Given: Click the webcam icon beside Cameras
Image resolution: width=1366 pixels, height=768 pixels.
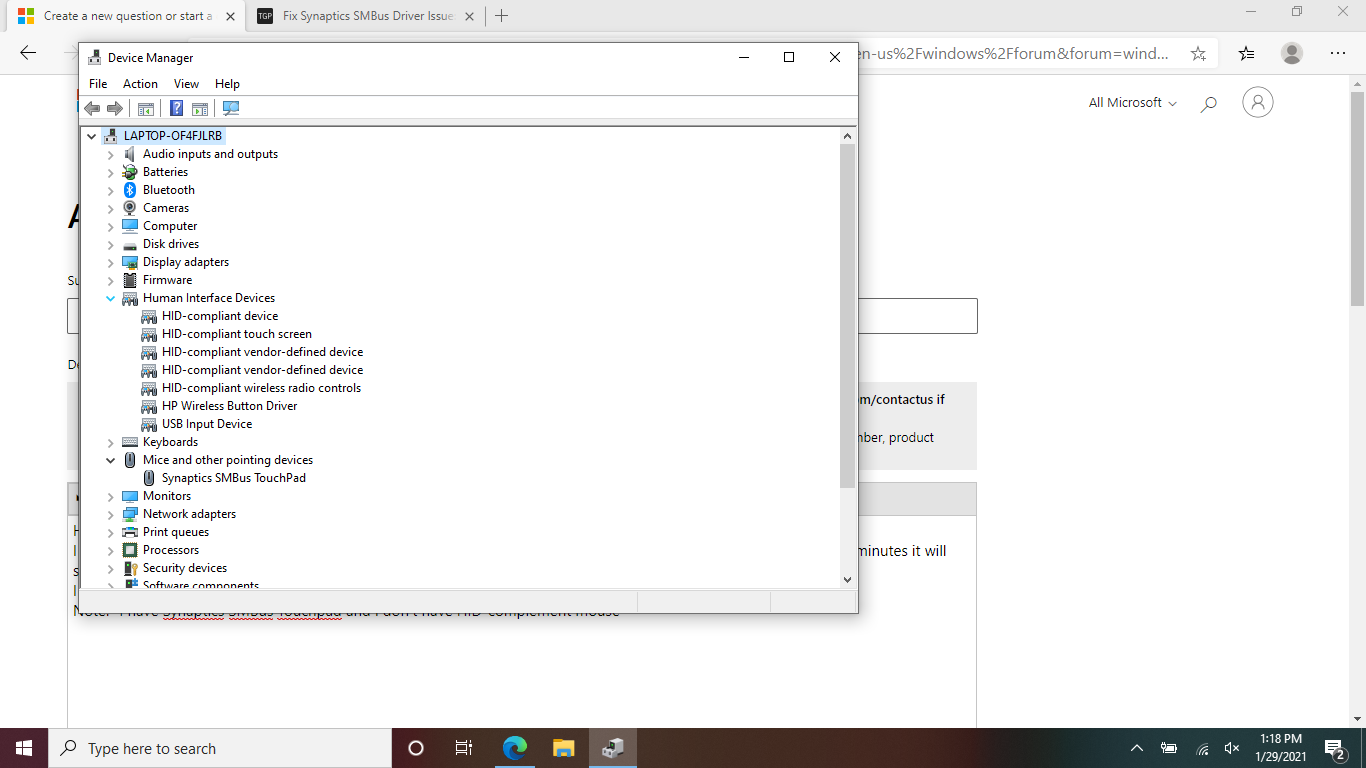Looking at the screenshot, I should [x=130, y=208].
